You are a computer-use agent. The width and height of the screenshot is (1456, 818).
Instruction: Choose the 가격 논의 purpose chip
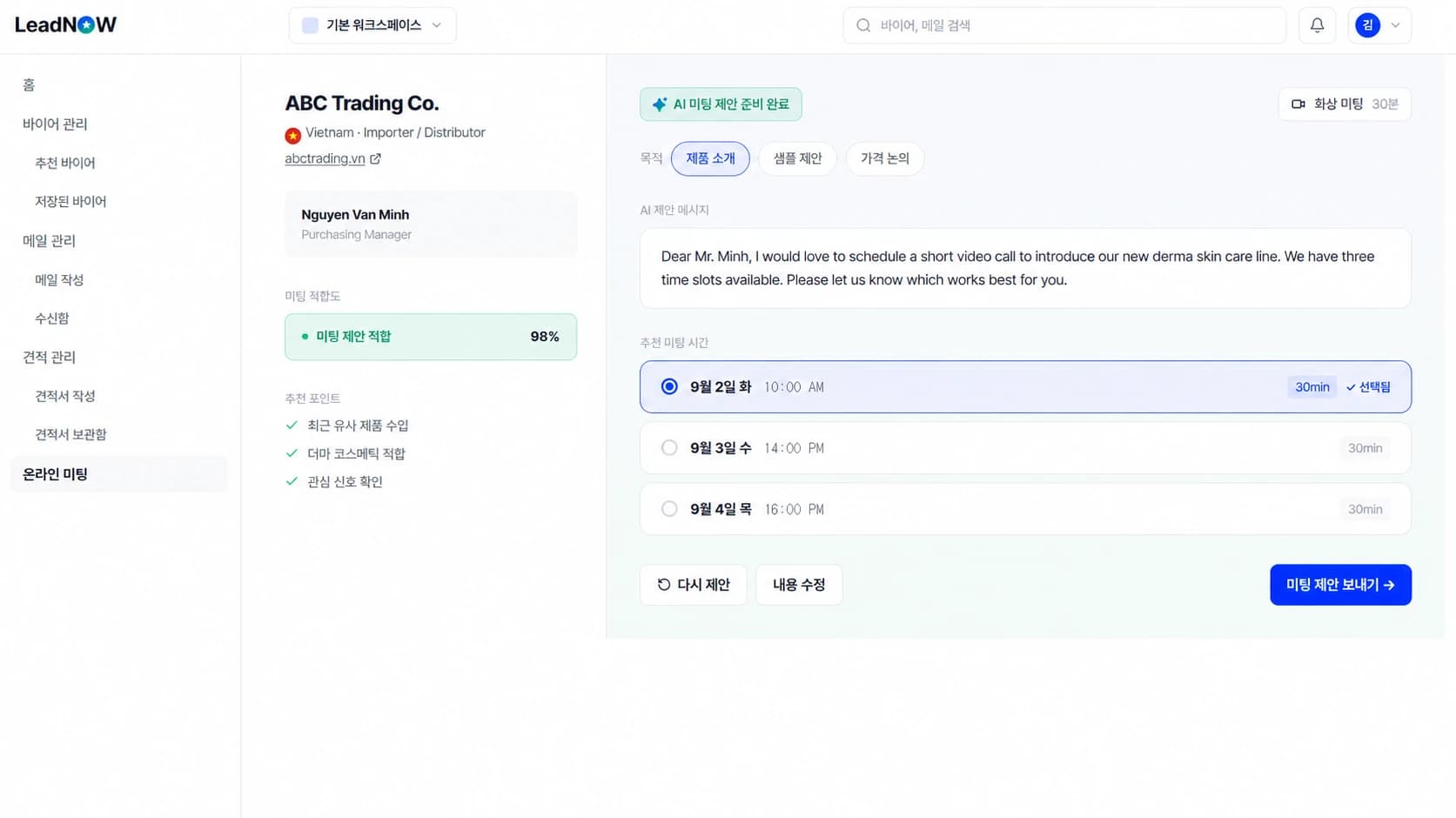point(884,158)
